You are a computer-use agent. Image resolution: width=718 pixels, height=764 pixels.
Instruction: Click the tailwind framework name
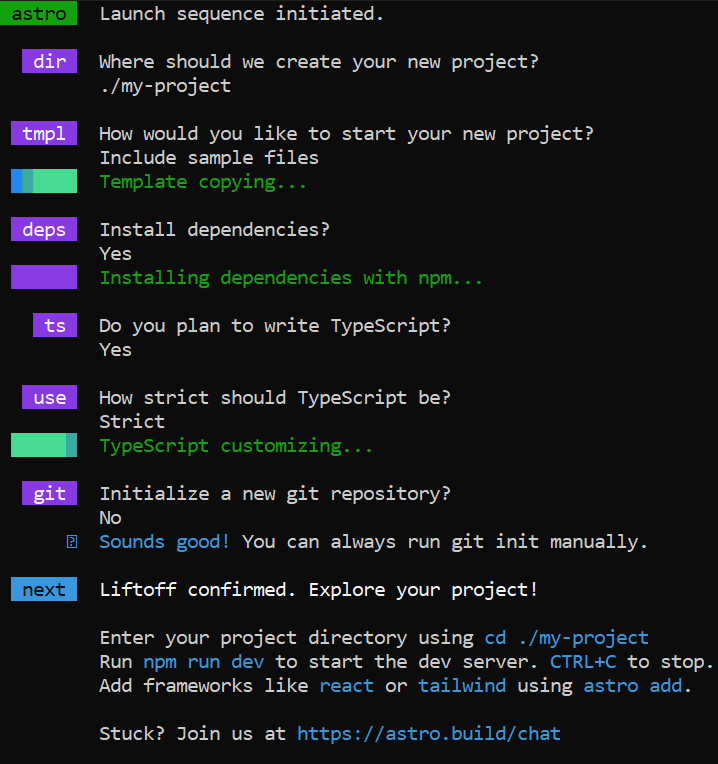(462, 686)
